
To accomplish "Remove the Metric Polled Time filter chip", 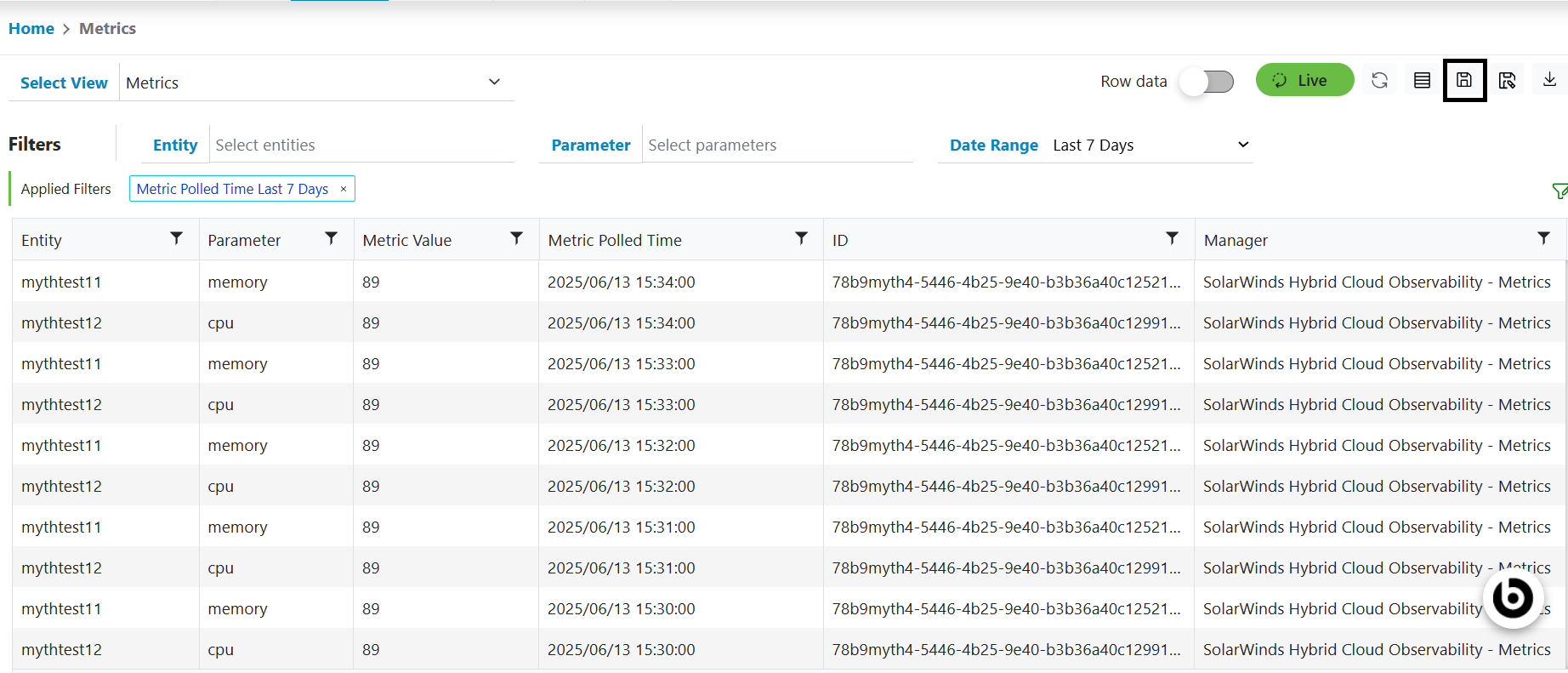I will pyautogui.click(x=344, y=189).
